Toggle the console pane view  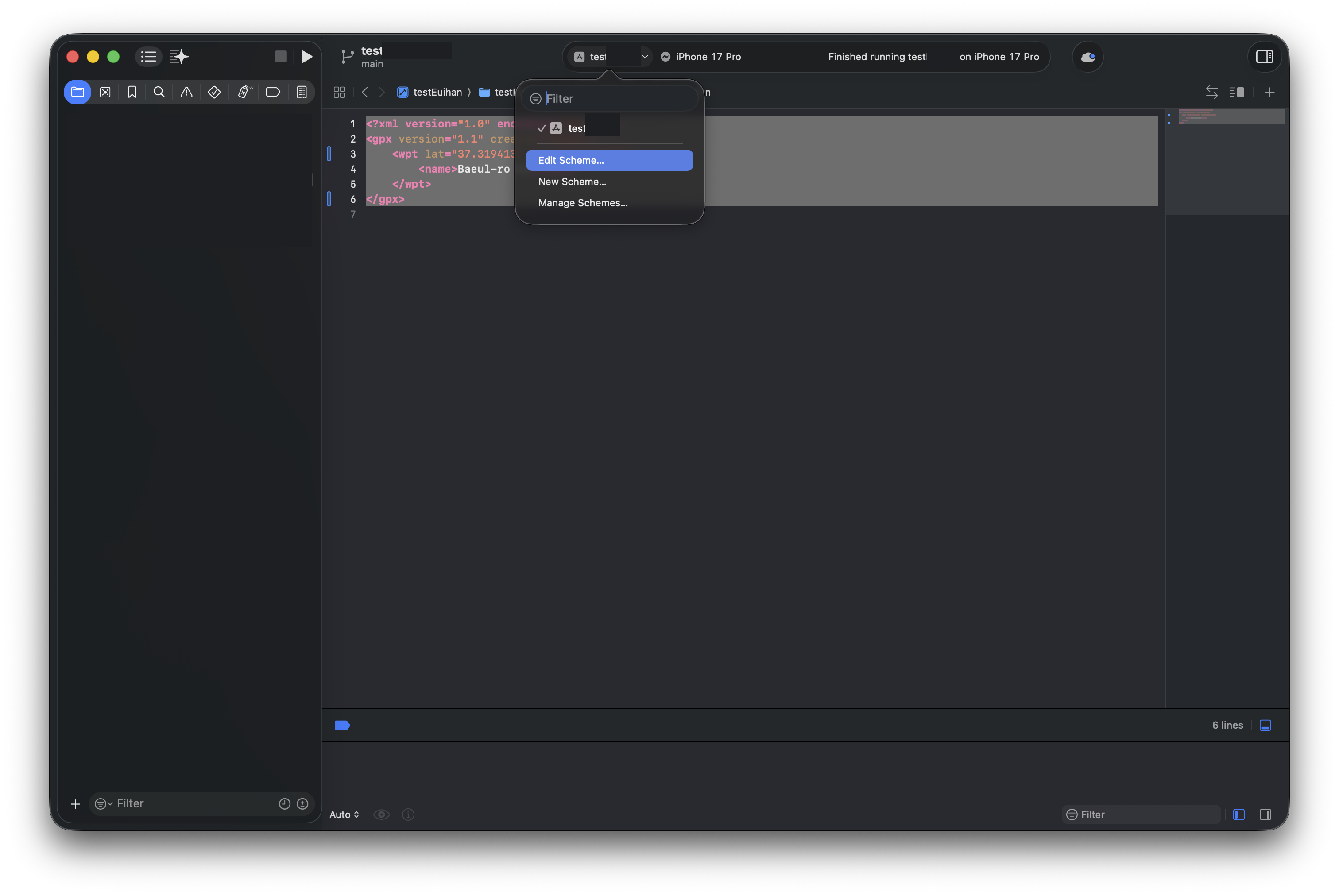pos(1265,814)
